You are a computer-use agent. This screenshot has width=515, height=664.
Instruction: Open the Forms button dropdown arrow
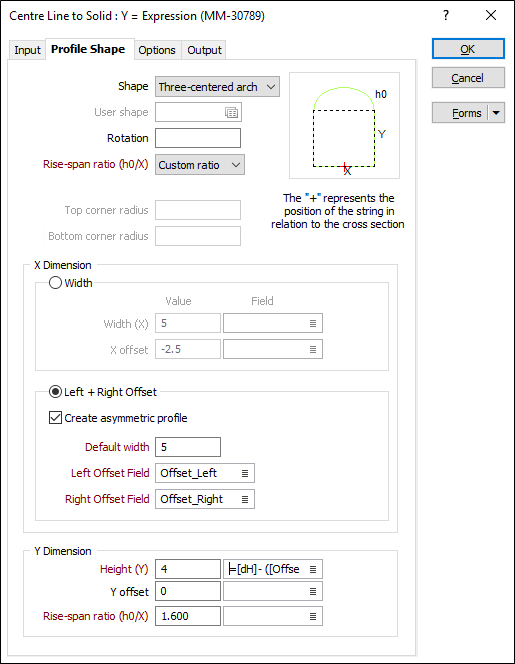pyautogui.click(x=496, y=113)
